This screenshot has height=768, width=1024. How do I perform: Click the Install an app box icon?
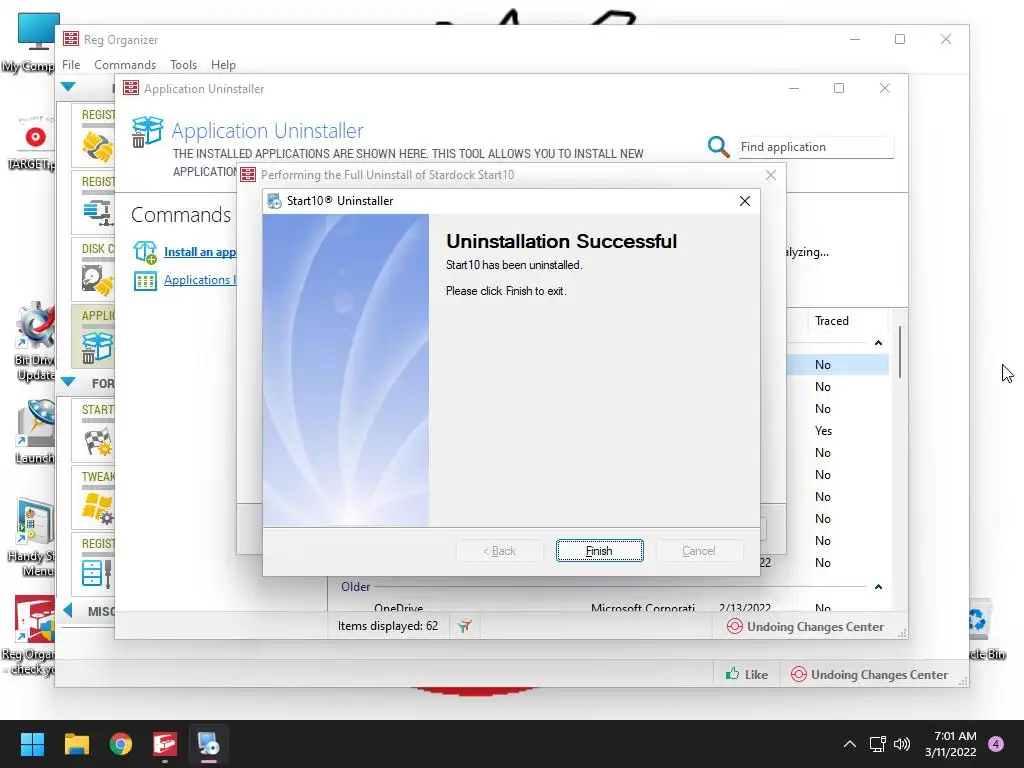pyautogui.click(x=145, y=252)
